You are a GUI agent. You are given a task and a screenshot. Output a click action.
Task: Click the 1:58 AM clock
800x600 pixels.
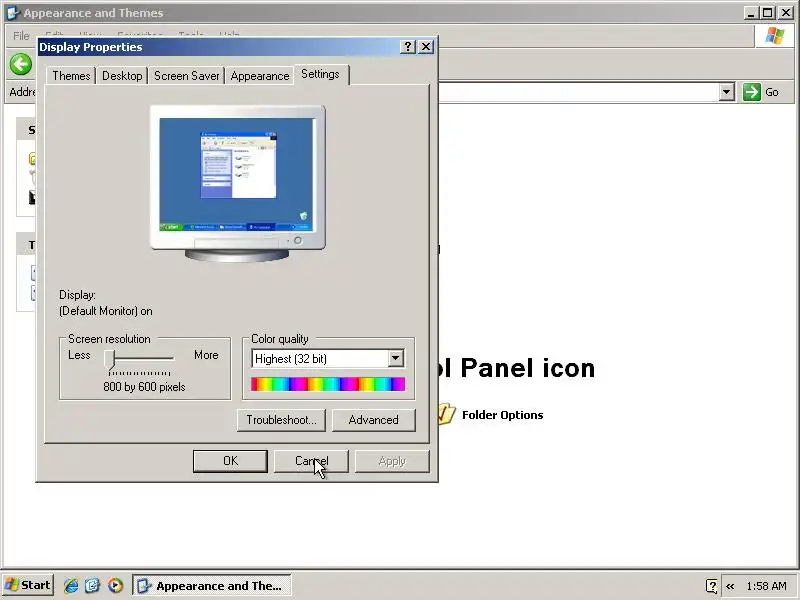click(766, 586)
